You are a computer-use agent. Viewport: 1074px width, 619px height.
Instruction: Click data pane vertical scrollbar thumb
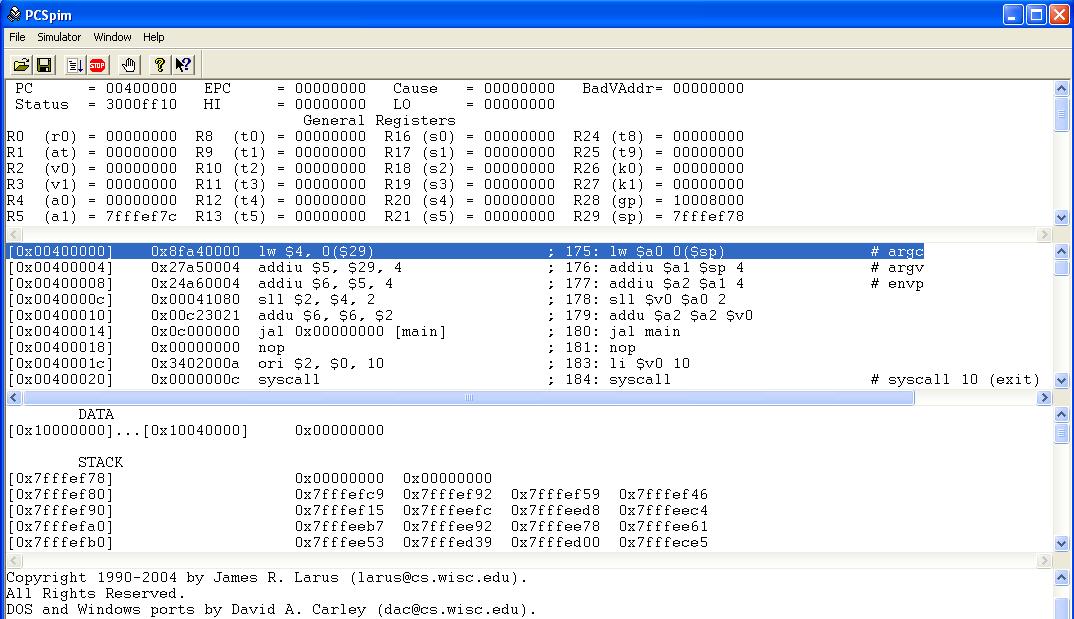tap(1061, 432)
